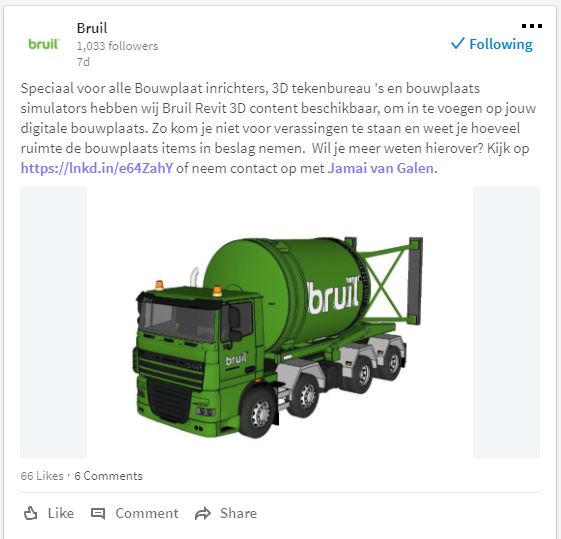The height and width of the screenshot is (539, 561).
Task: Open the green Bruil truck image
Action: [x=280, y=322]
